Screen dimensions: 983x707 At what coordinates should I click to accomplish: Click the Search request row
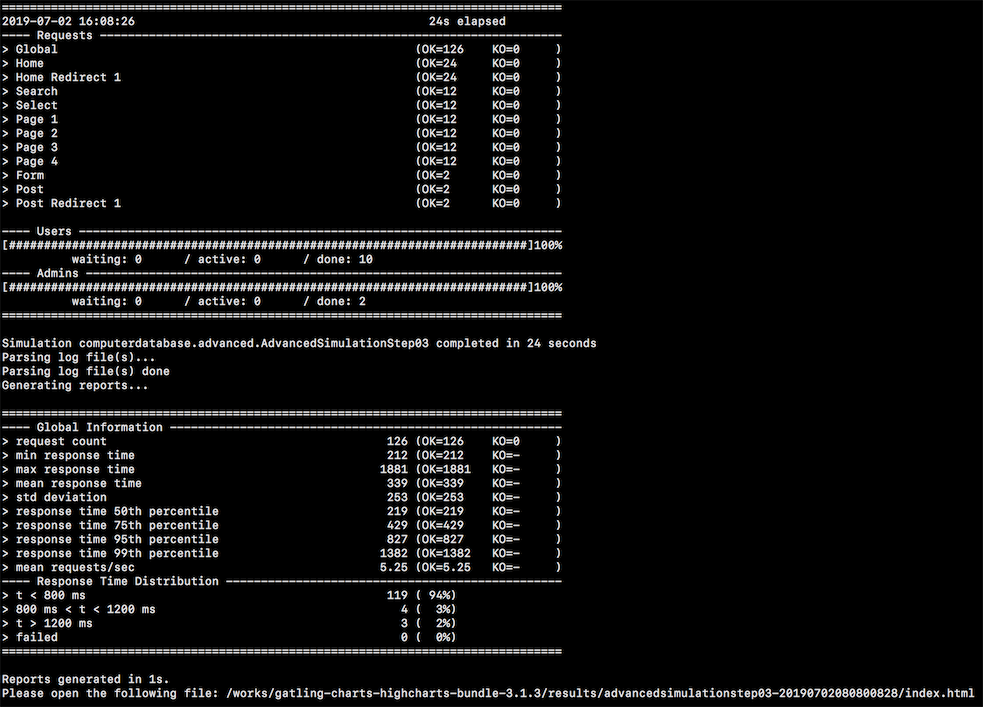pyautogui.click(x=281, y=92)
